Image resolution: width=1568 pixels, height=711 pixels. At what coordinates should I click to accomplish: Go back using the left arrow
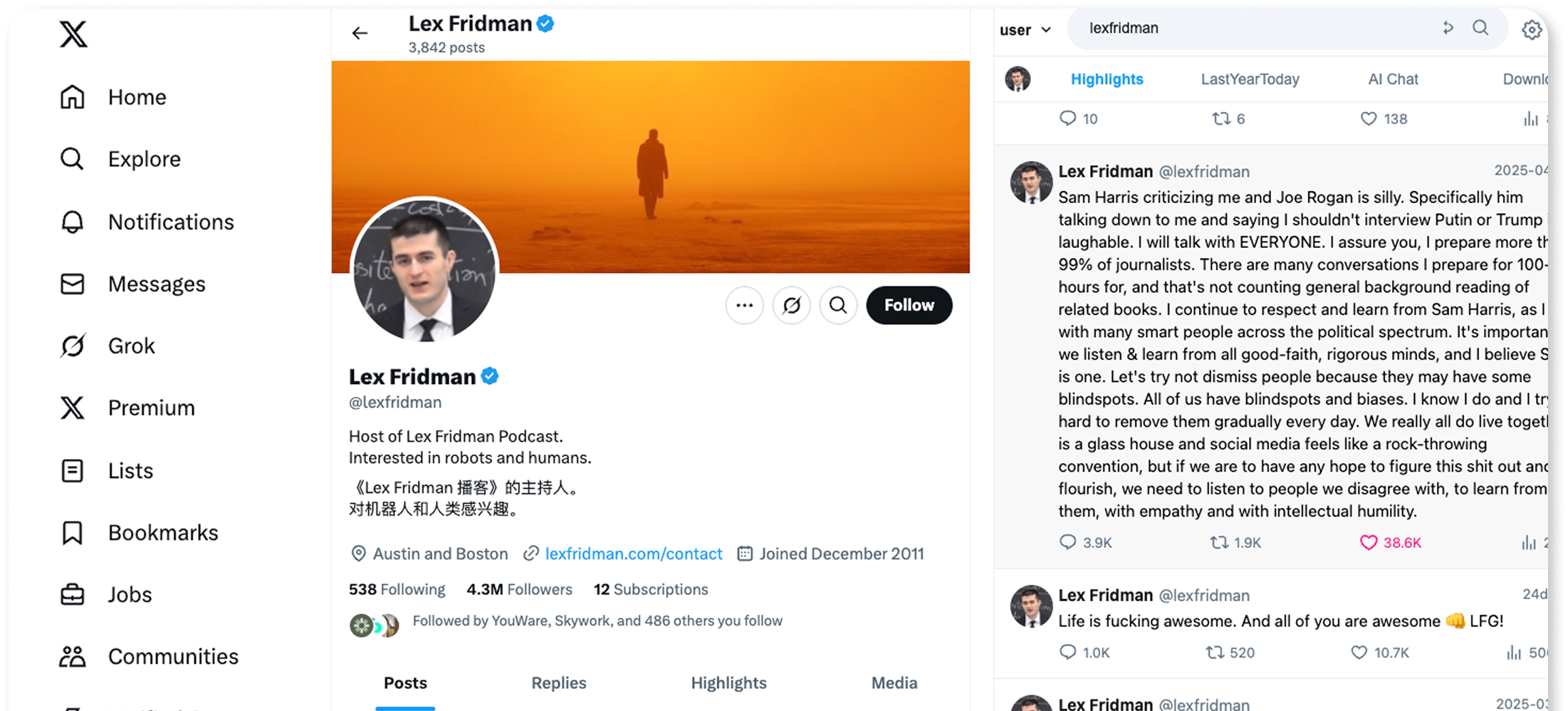tap(360, 33)
